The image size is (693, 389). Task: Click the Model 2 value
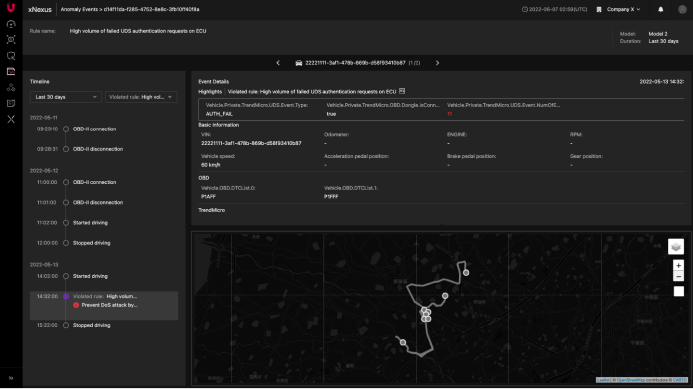[658, 34]
